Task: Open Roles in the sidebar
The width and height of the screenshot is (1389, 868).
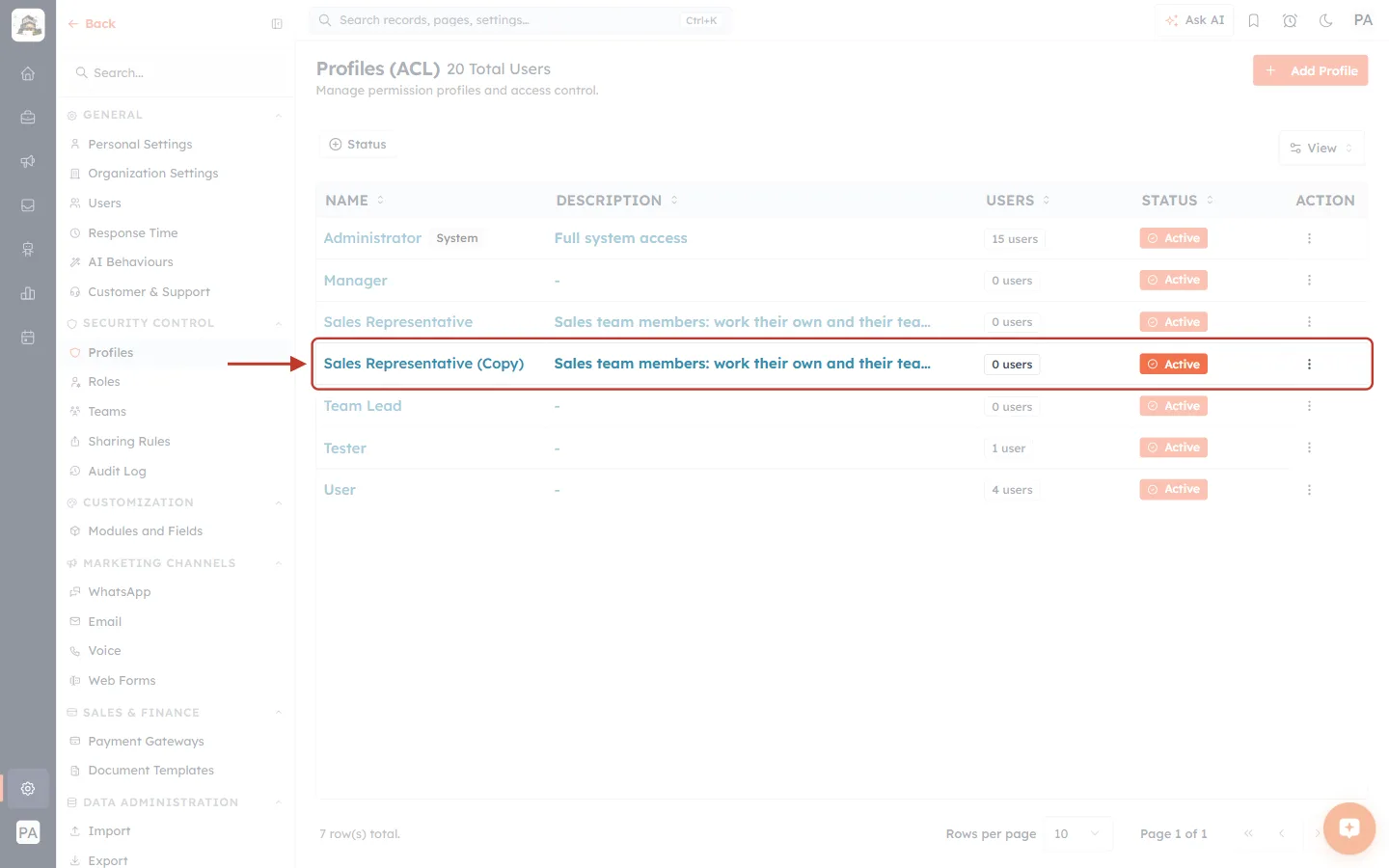Action: (104, 382)
